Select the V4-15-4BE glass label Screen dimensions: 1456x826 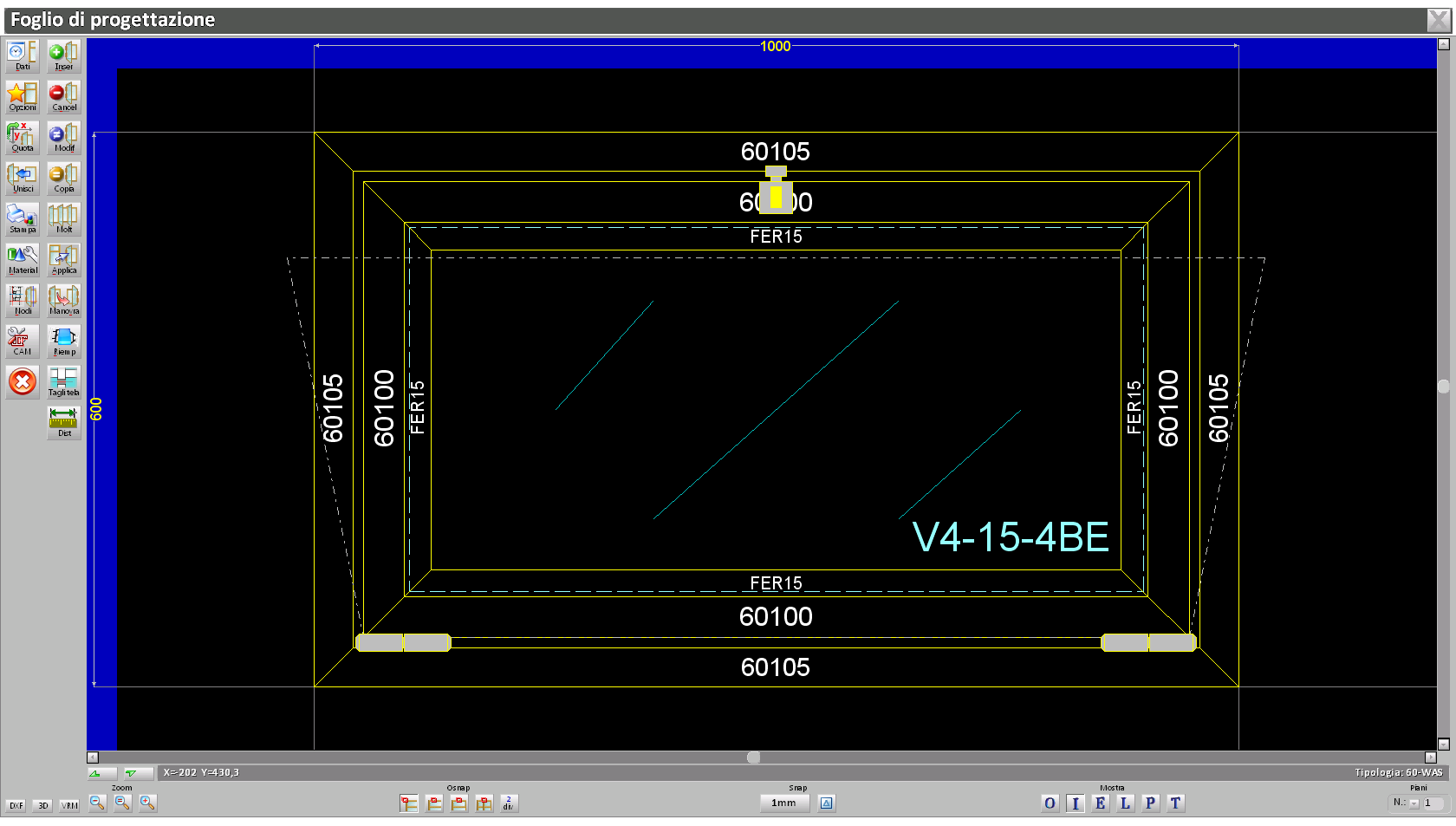tap(1011, 537)
